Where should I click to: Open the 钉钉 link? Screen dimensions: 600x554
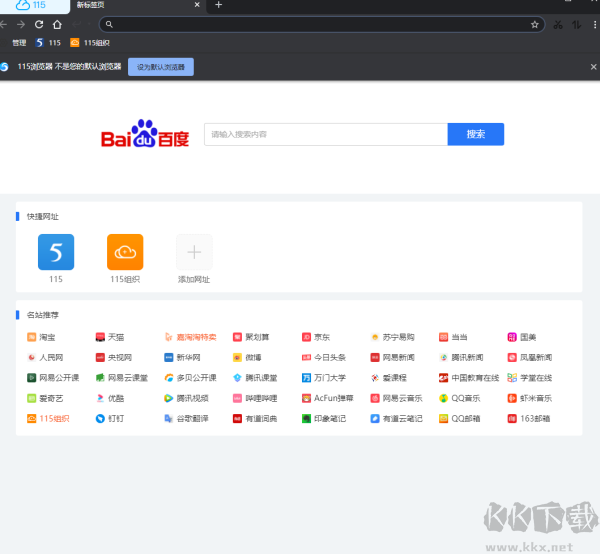point(110,419)
